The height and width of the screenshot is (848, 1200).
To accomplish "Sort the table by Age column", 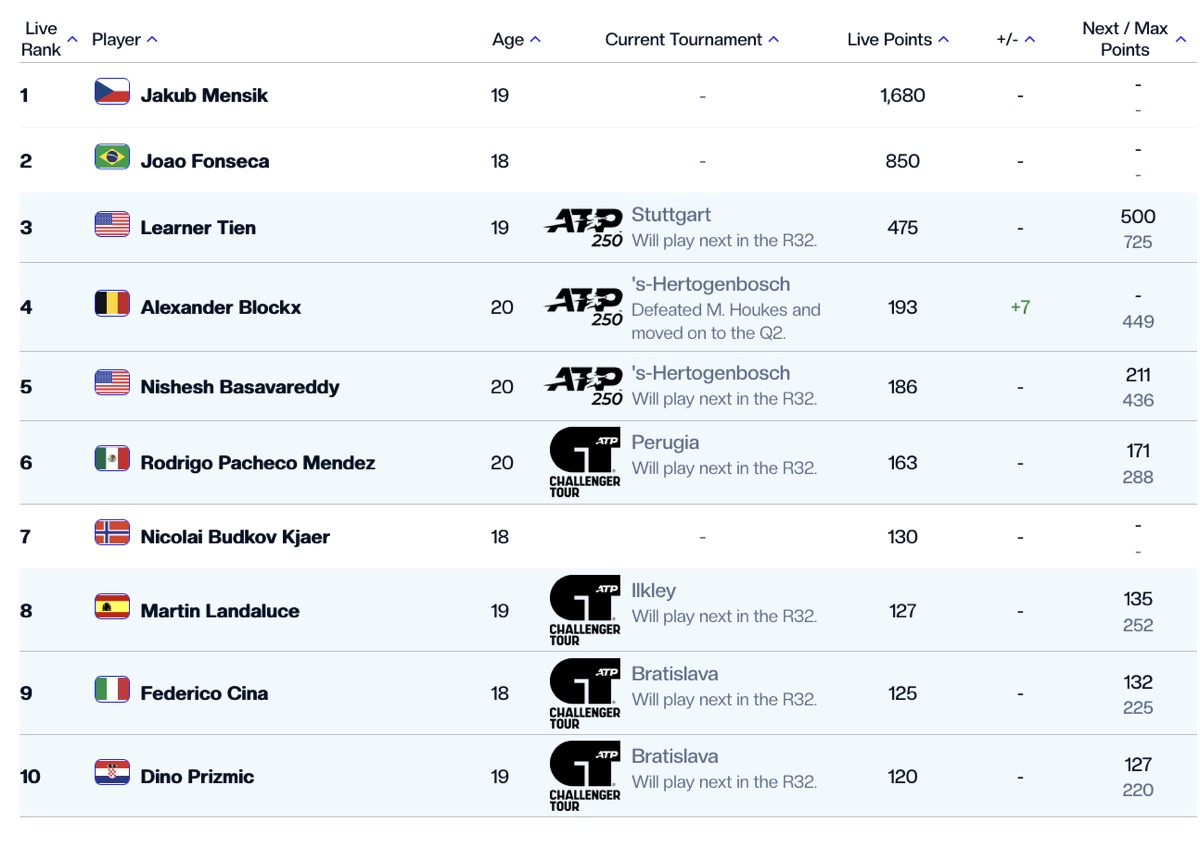I will (516, 39).
